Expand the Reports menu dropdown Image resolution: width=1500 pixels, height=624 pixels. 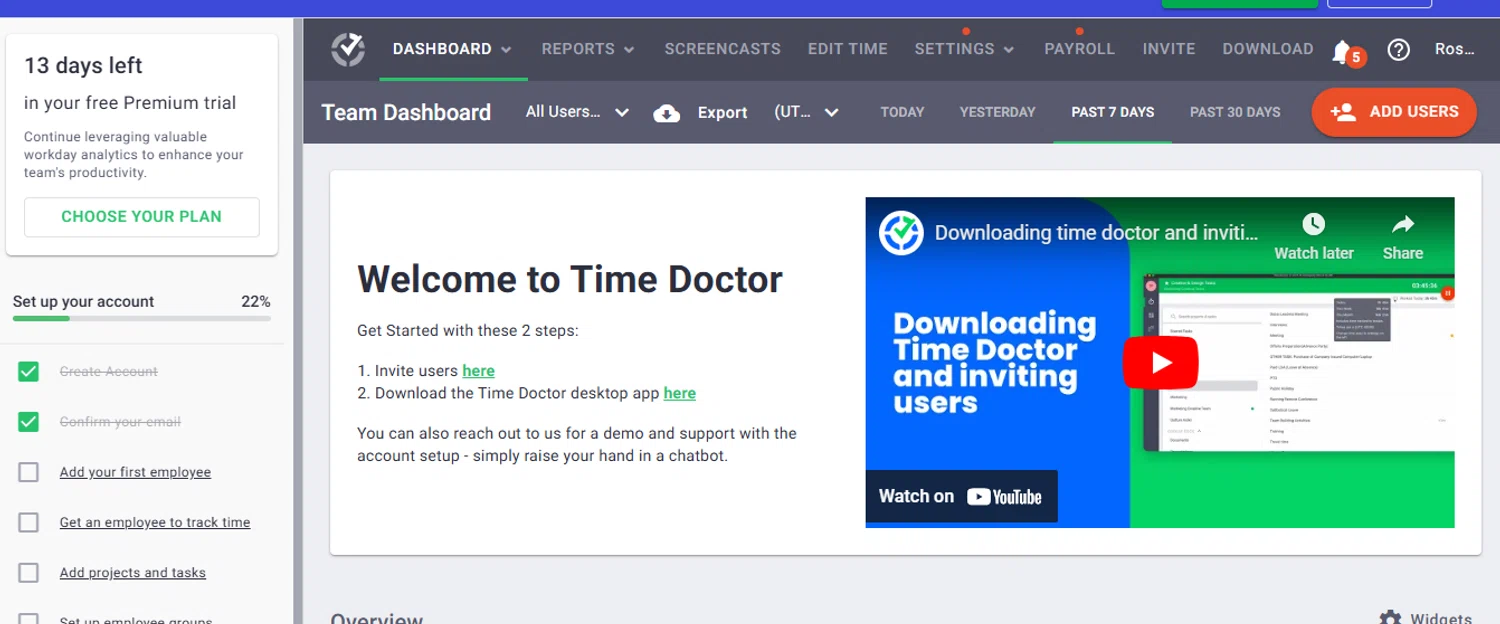[588, 49]
